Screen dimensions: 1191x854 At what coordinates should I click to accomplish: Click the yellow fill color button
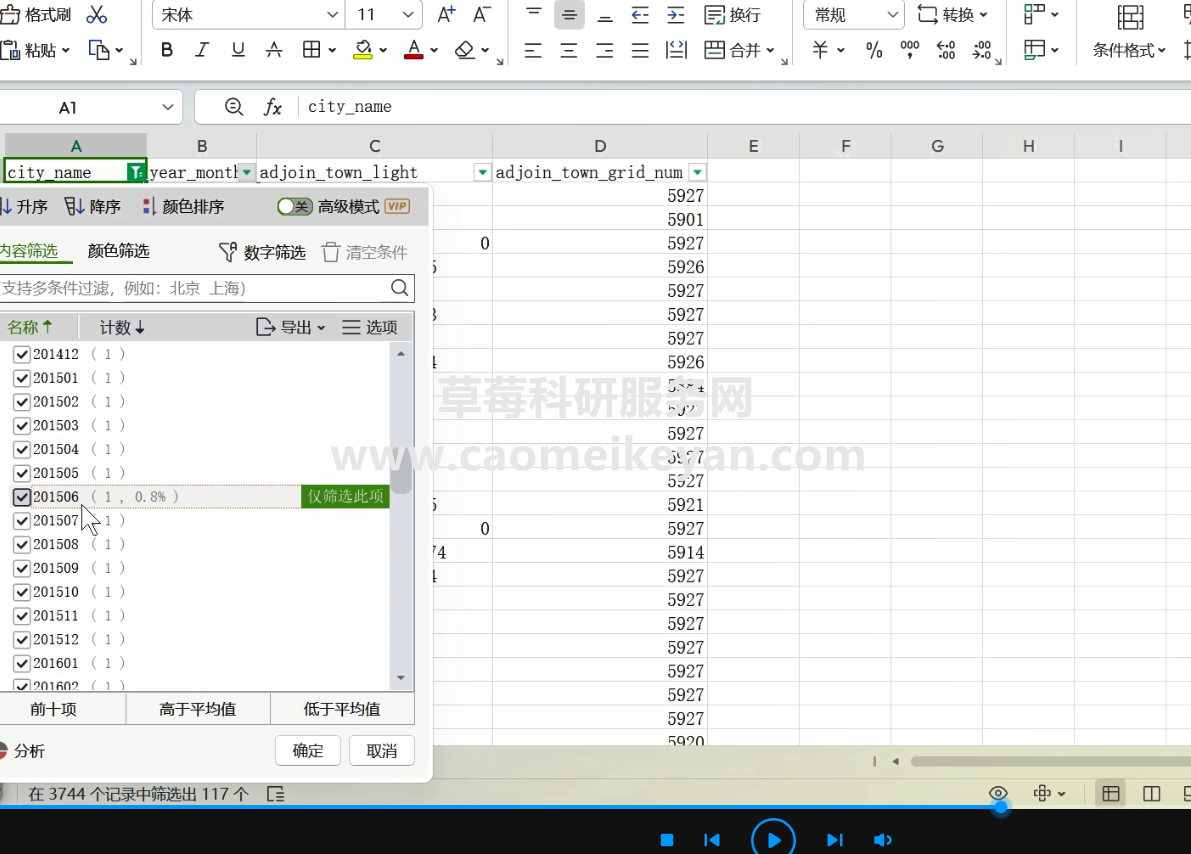click(363, 50)
